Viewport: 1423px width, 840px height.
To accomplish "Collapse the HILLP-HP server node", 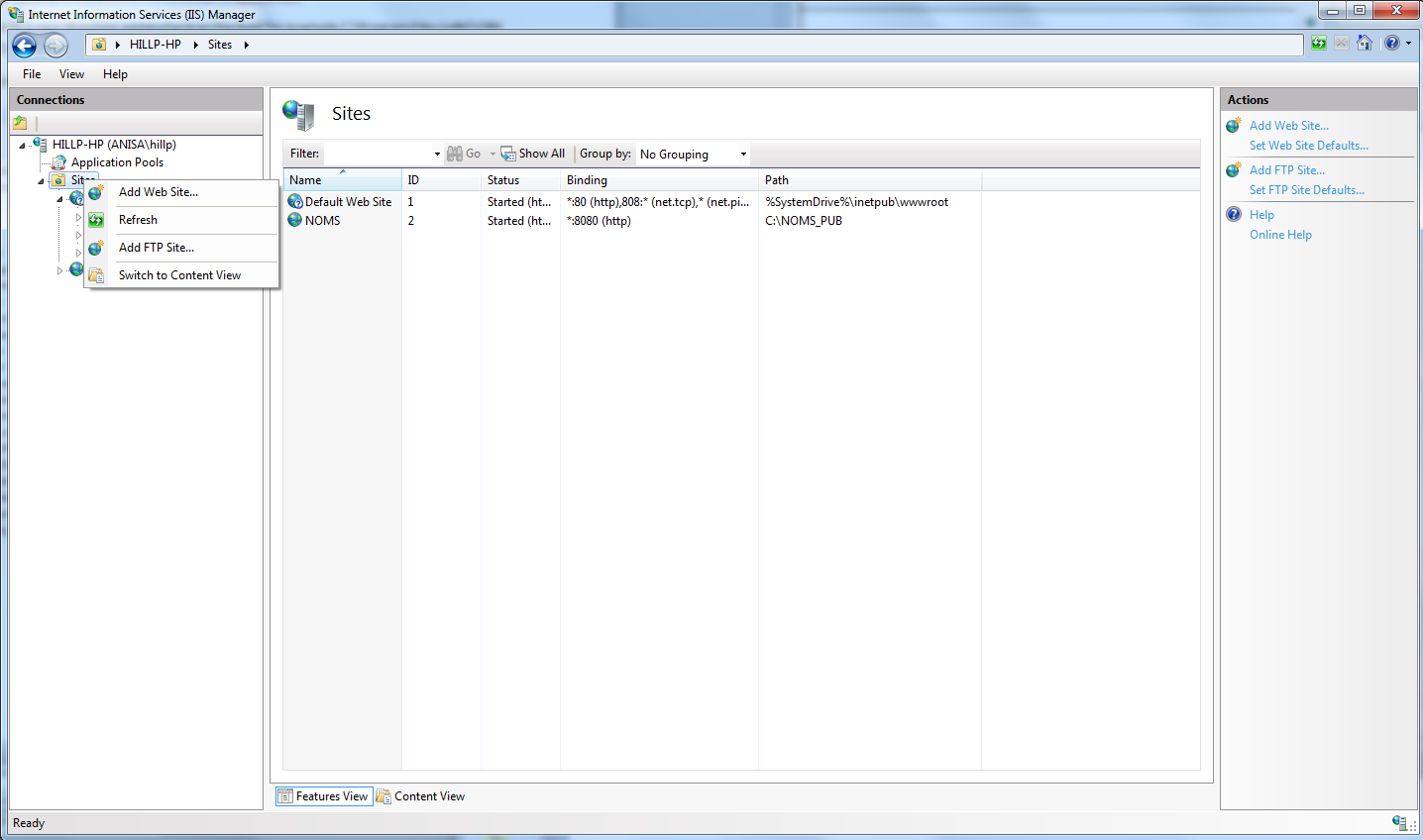I will 22,146.
